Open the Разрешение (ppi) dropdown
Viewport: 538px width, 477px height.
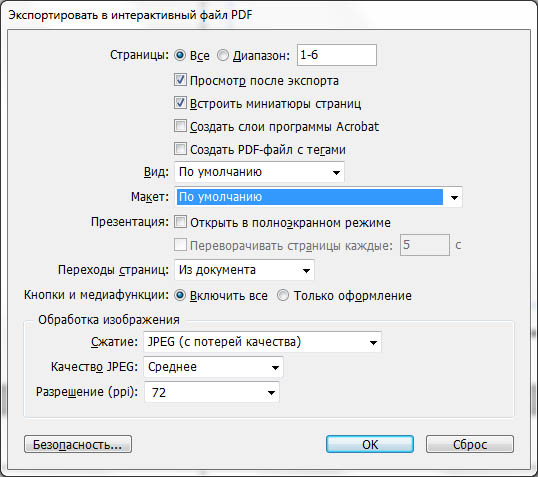click(x=211, y=392)
